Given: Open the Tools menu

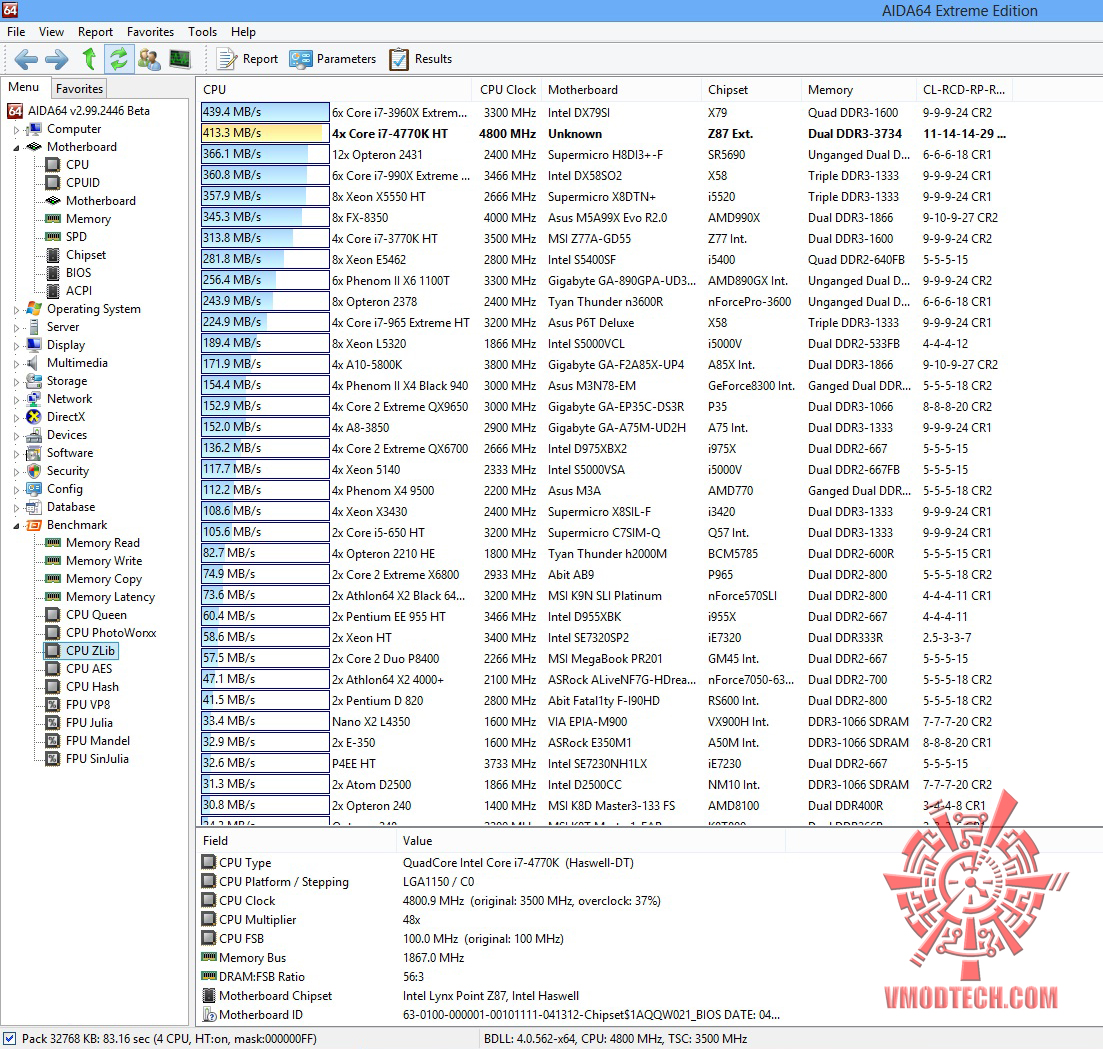Looking at the screenshot, I should tap(203, 32).
